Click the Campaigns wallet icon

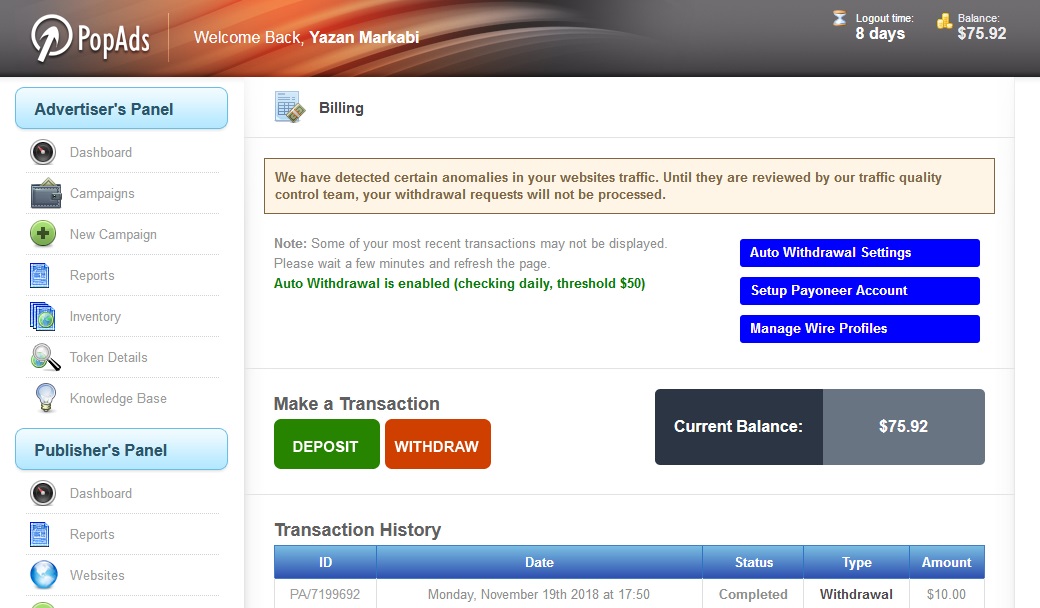46,193
